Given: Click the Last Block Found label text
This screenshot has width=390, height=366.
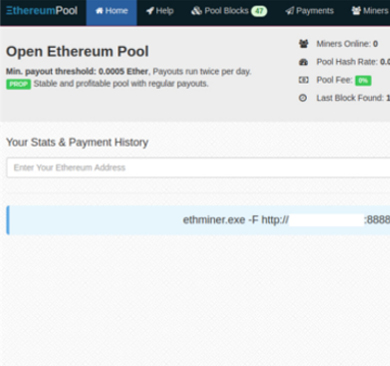Looking at the screenshot, I should tap(350, 98).
